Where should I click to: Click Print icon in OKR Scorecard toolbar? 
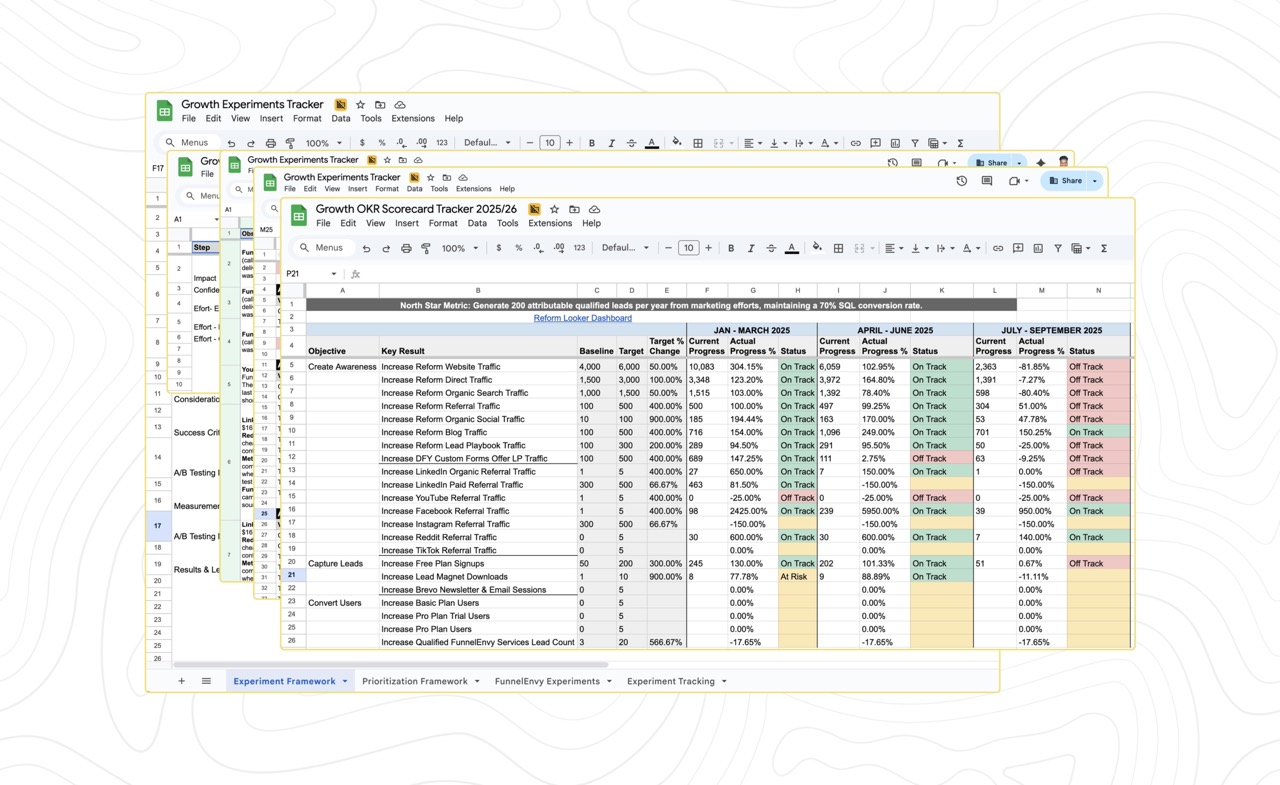(x=406, y=248)
